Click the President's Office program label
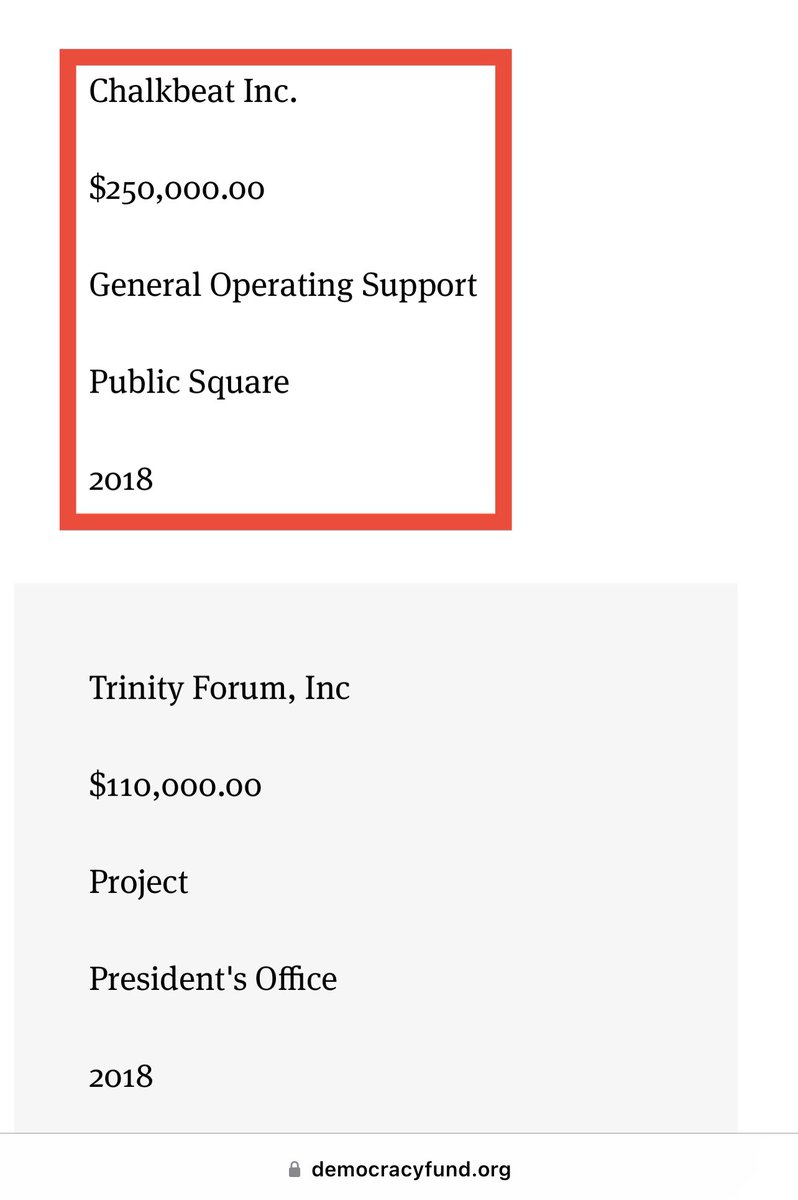 pos(212,978)
